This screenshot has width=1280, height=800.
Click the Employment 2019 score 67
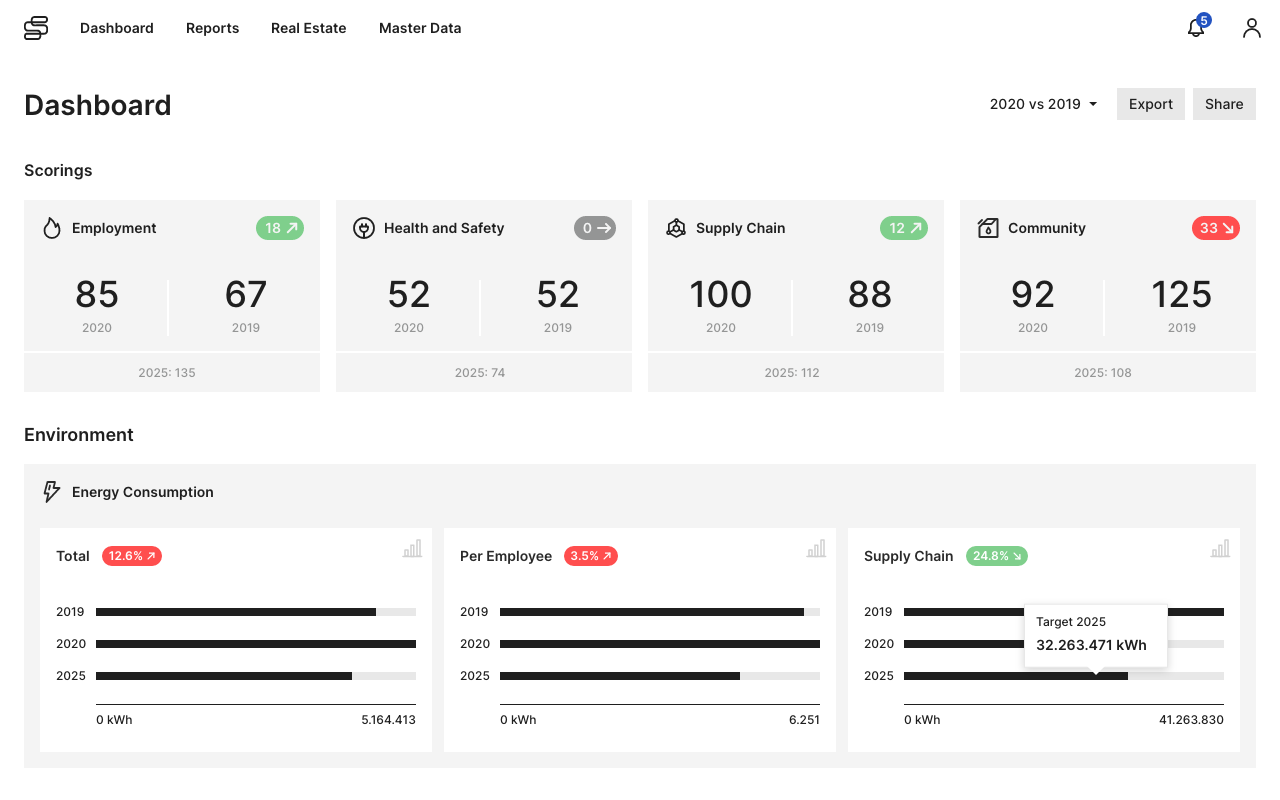coord(246,295)
